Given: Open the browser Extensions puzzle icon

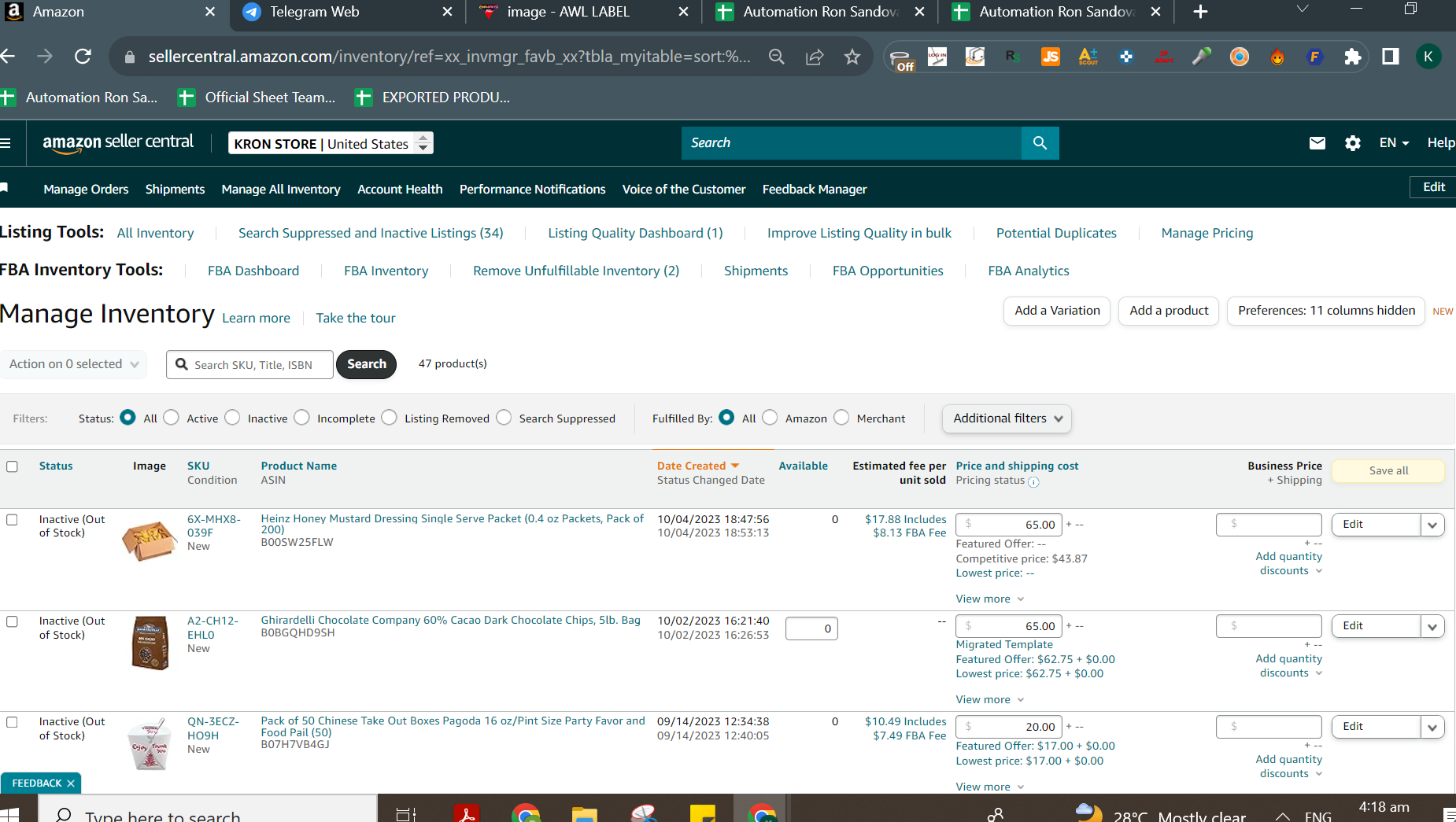Looking at the screenshot, I should (x=1353, y=57).
